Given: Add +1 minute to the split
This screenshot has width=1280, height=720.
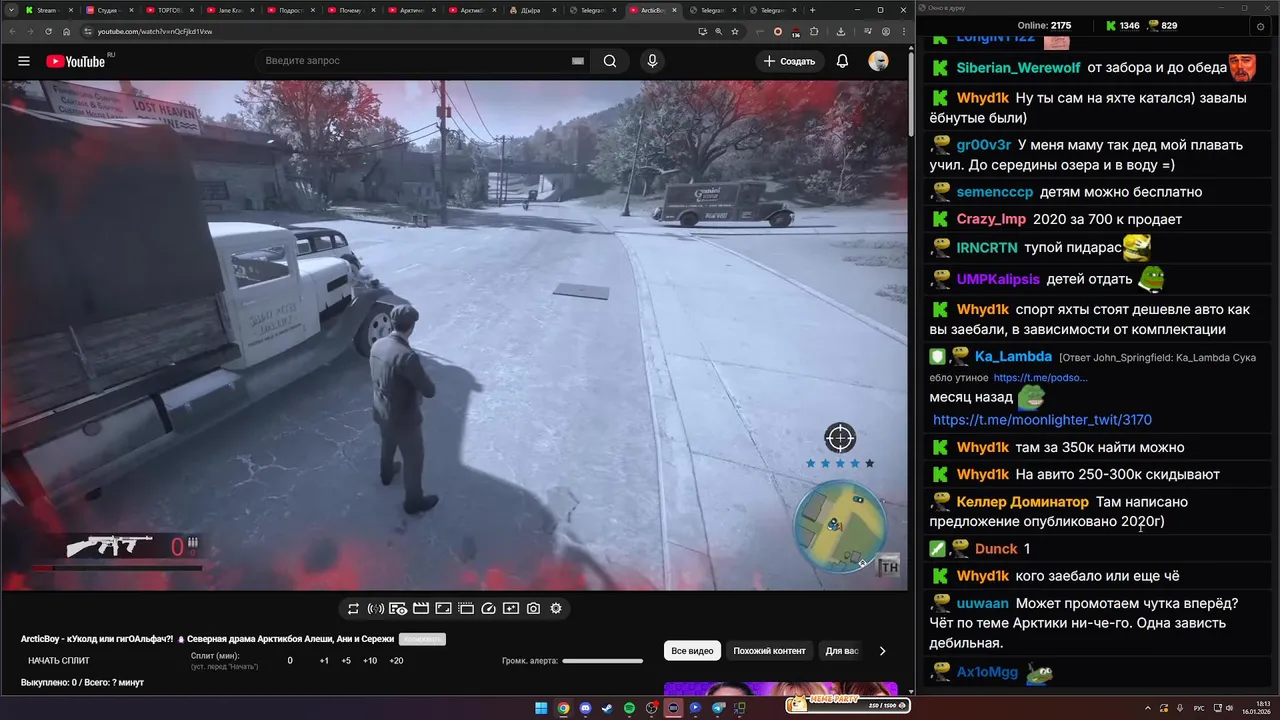Looking at the screenshot, I should pos(324,661).
